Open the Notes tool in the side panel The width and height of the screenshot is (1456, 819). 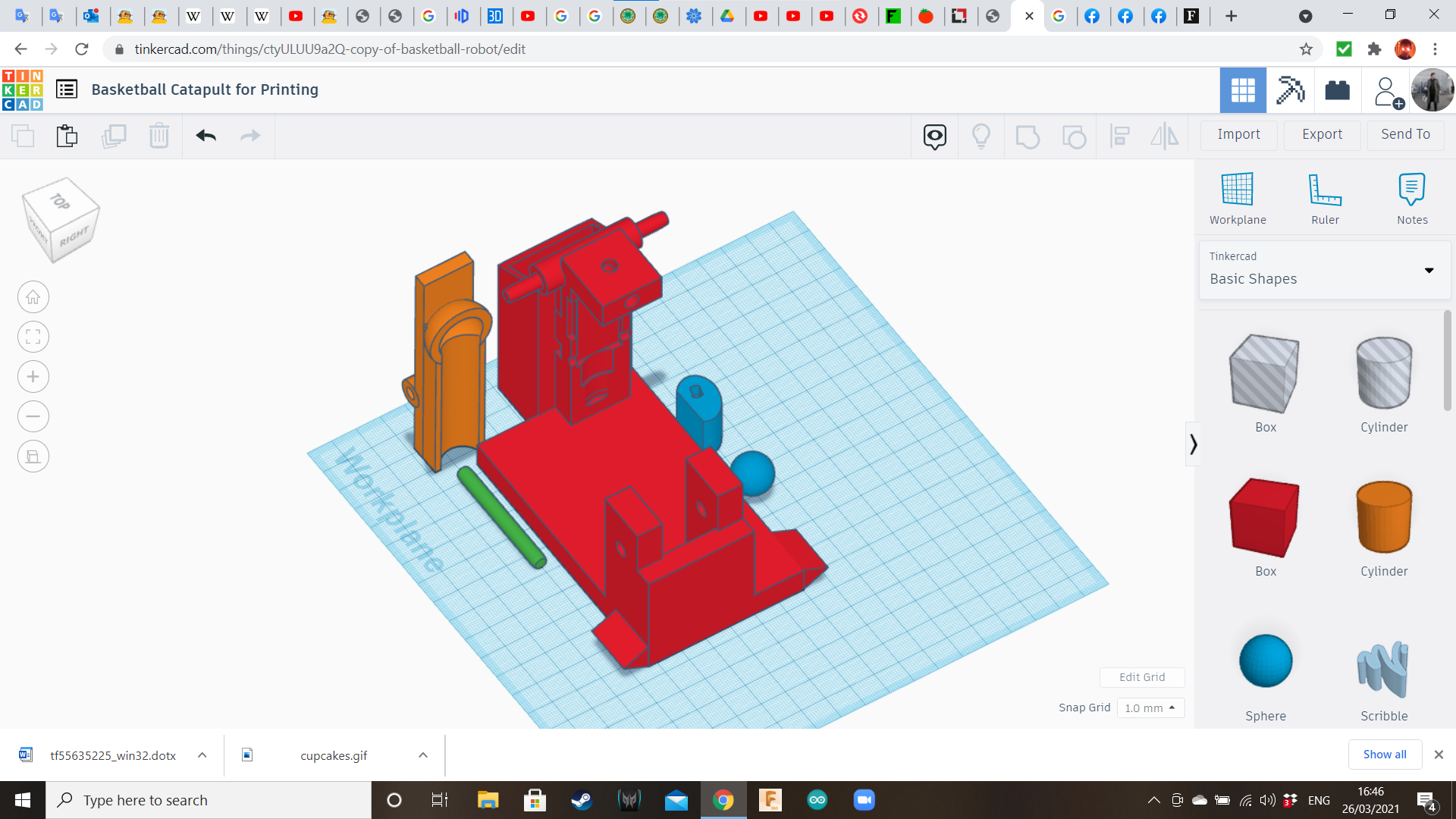pos(1412,197)
